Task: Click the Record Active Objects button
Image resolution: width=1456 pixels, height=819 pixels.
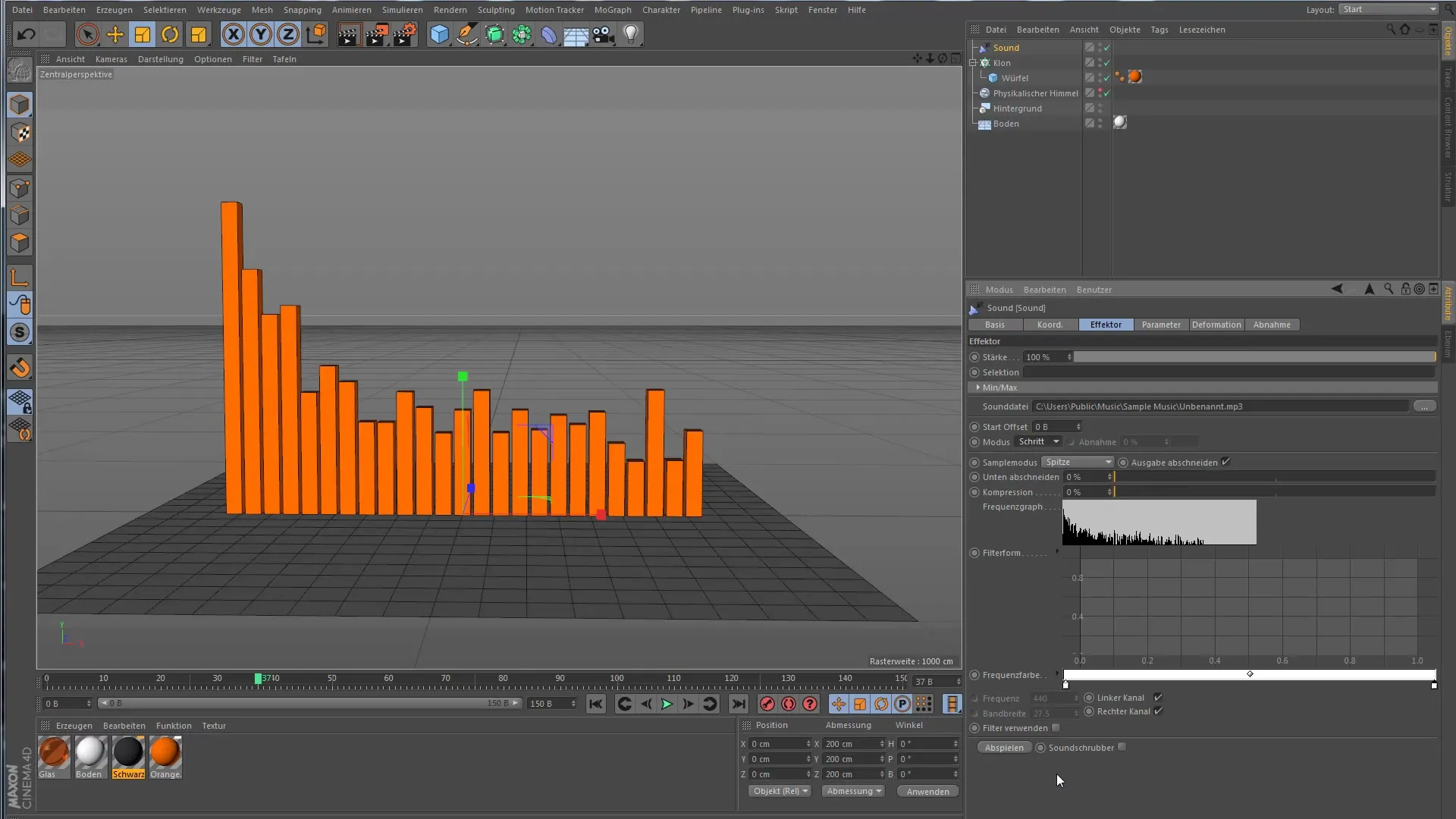Action: coord(767,704)
